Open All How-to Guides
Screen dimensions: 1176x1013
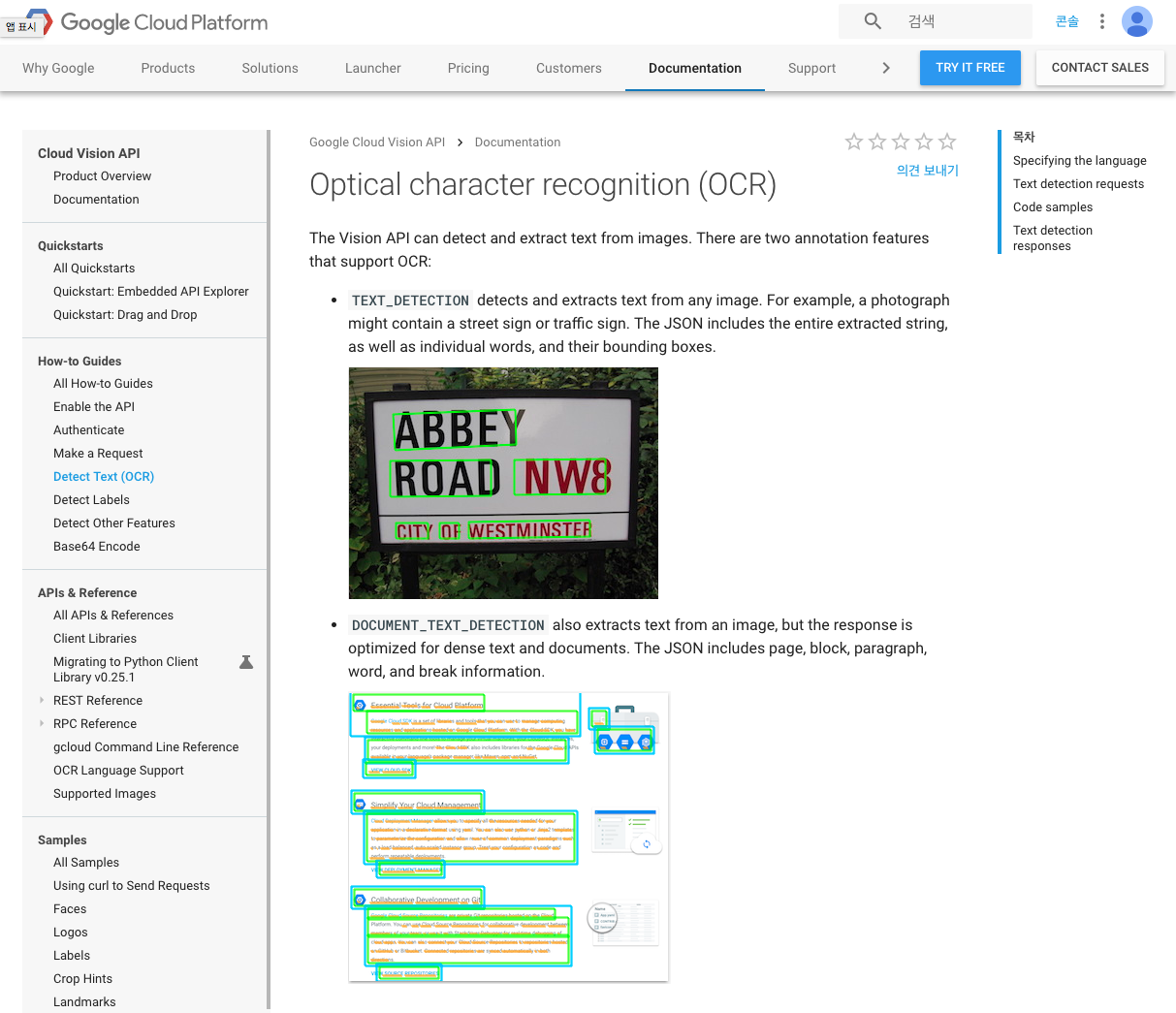point(103,384)
